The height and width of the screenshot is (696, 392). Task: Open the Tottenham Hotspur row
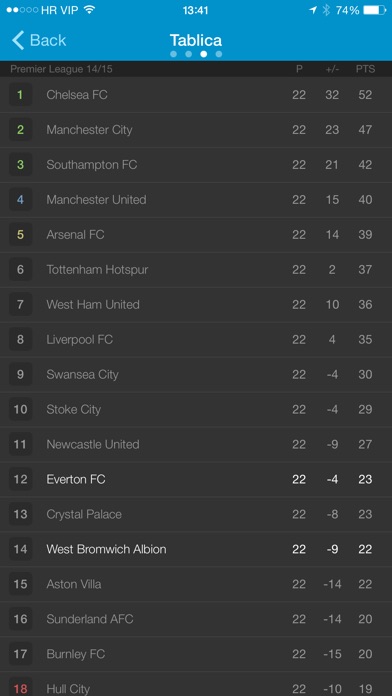pos(196,269)
